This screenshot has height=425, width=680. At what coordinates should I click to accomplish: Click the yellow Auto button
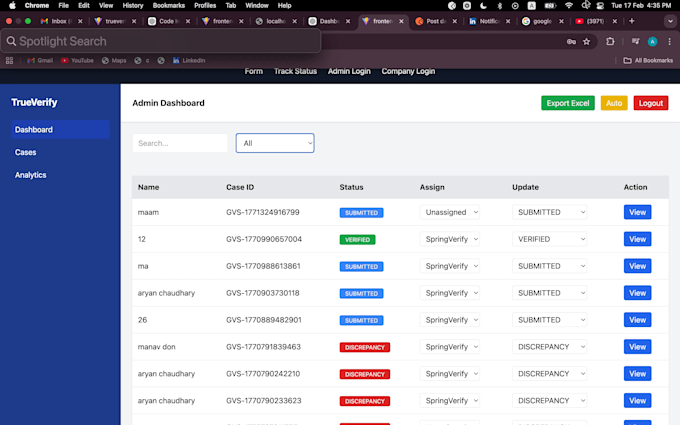click(x=614, y=103)
